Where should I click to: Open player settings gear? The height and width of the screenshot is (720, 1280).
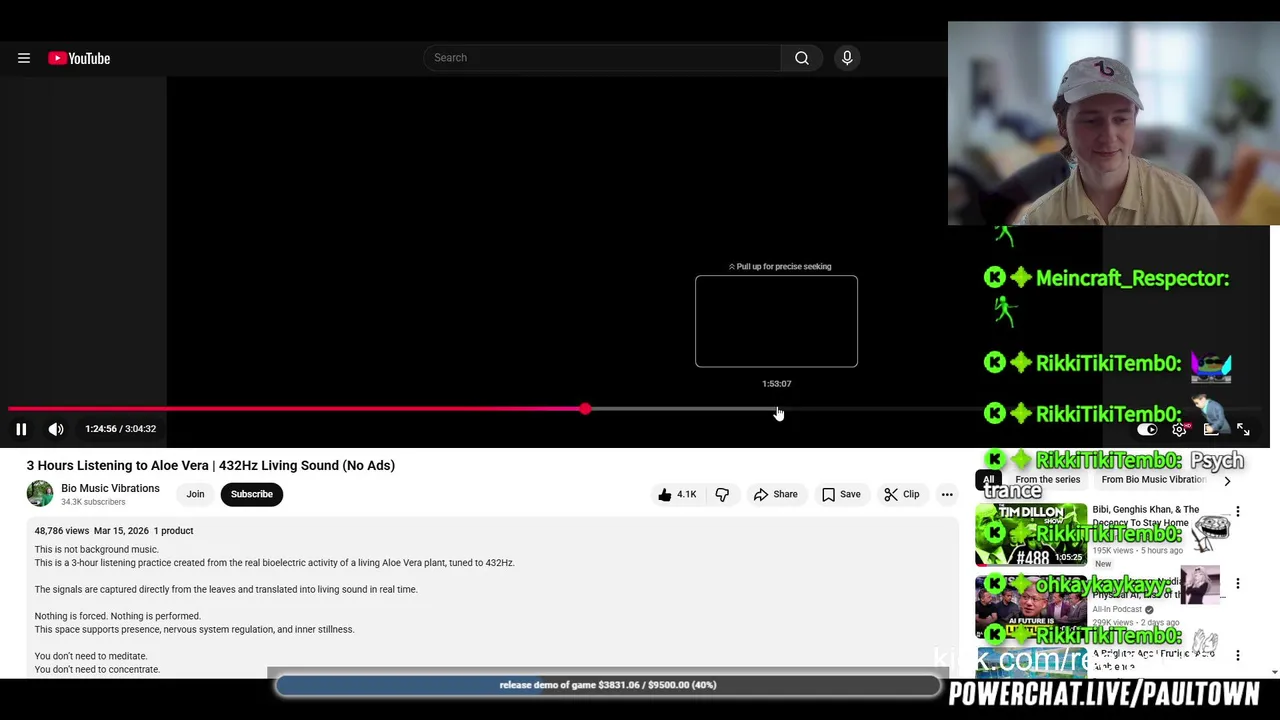tap(1180, 429)
